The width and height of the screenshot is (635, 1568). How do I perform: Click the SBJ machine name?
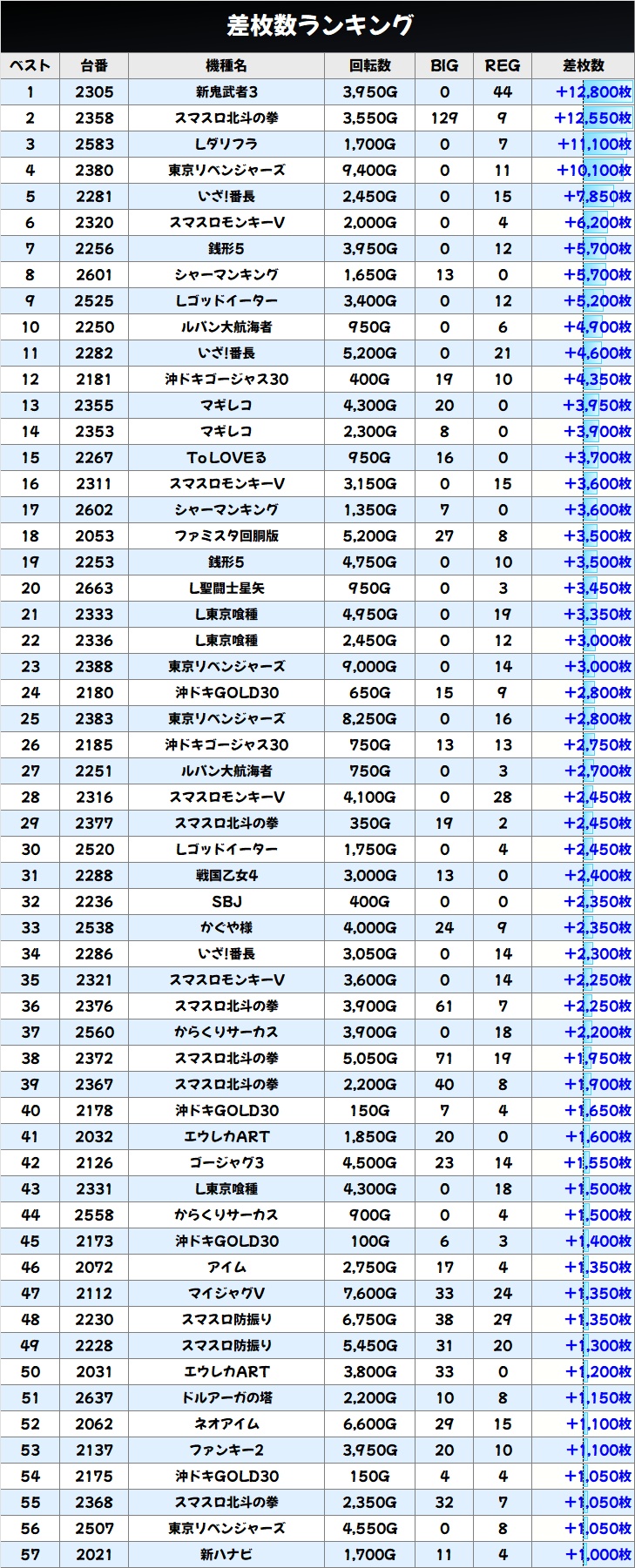tap(226, 902)
